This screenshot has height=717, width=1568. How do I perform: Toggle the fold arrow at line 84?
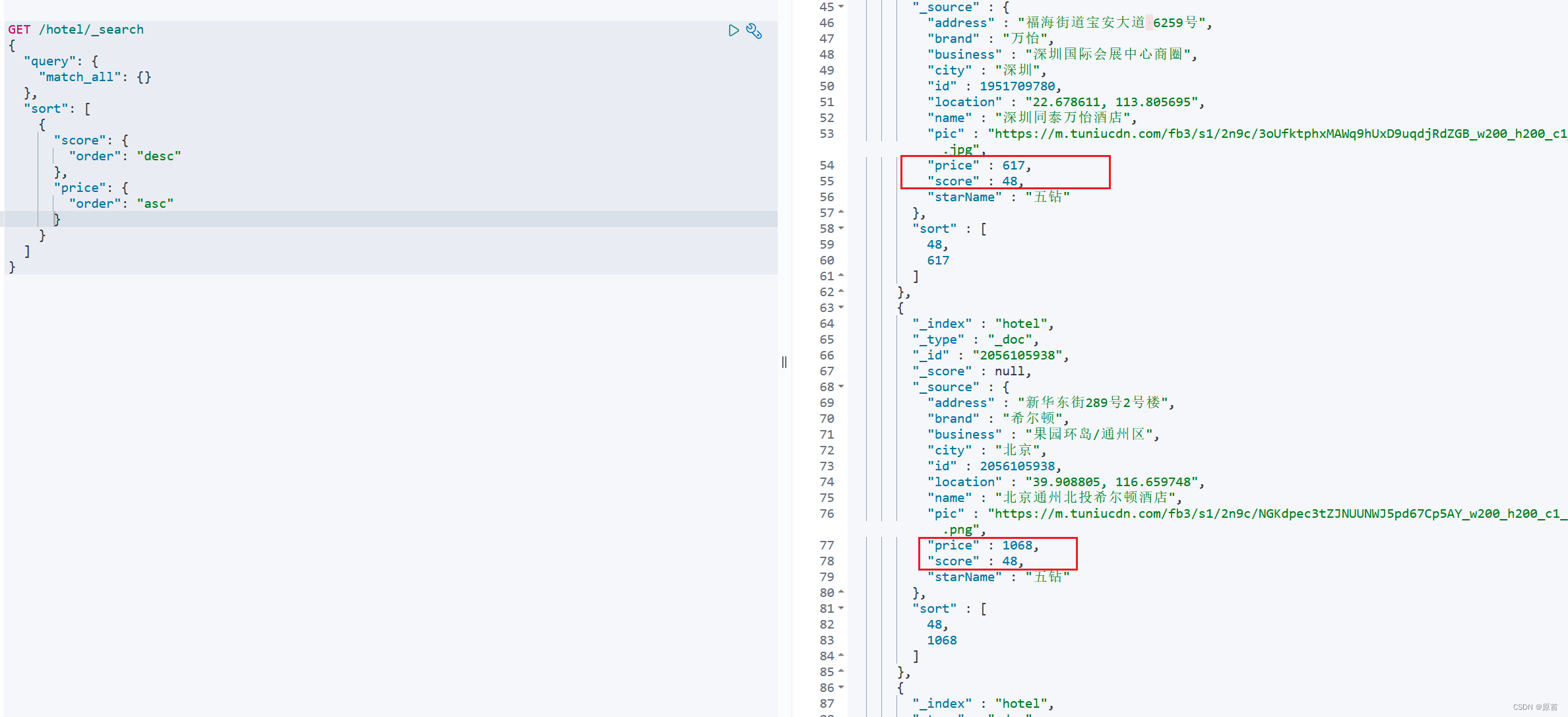[841, 656]
